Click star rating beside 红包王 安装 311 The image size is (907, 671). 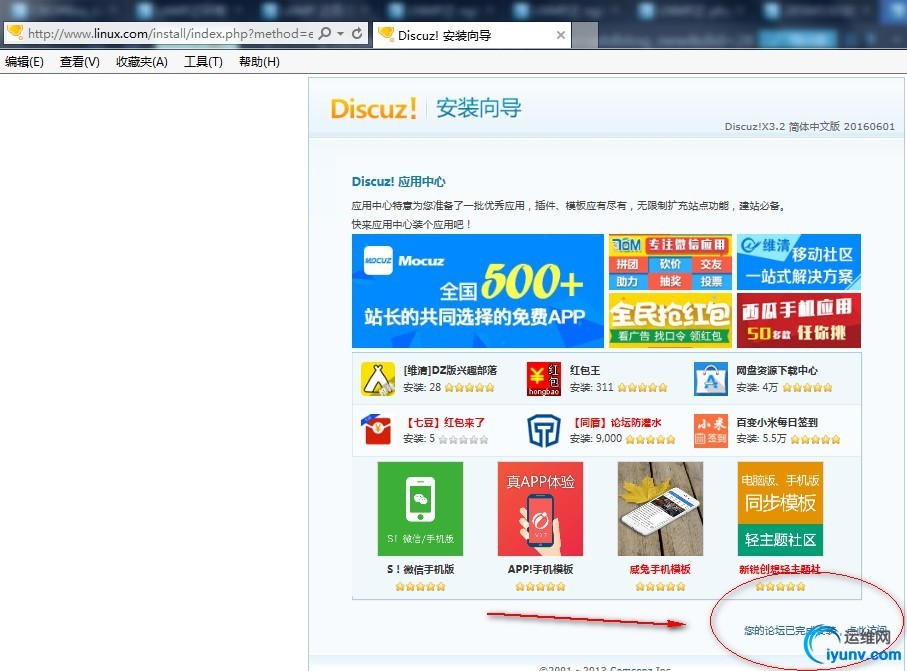pos(643,388)
